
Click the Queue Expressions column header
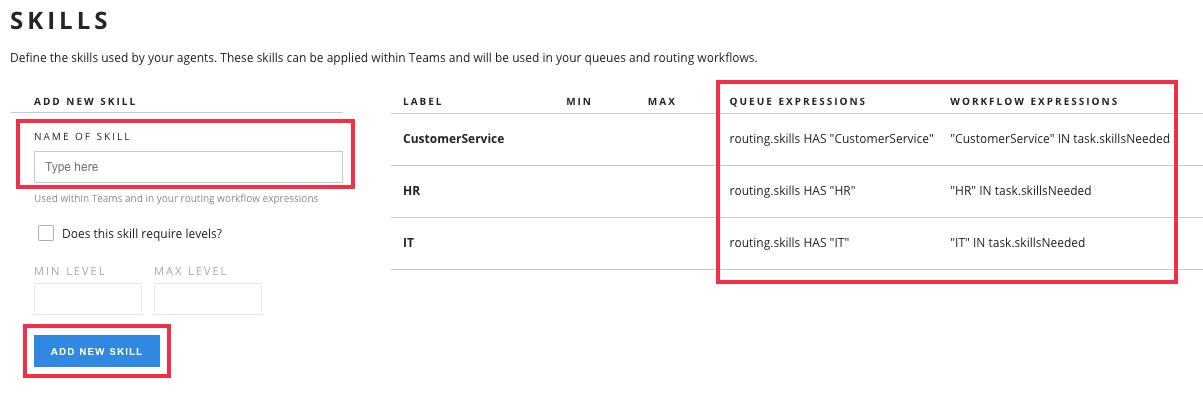point(797,102)
